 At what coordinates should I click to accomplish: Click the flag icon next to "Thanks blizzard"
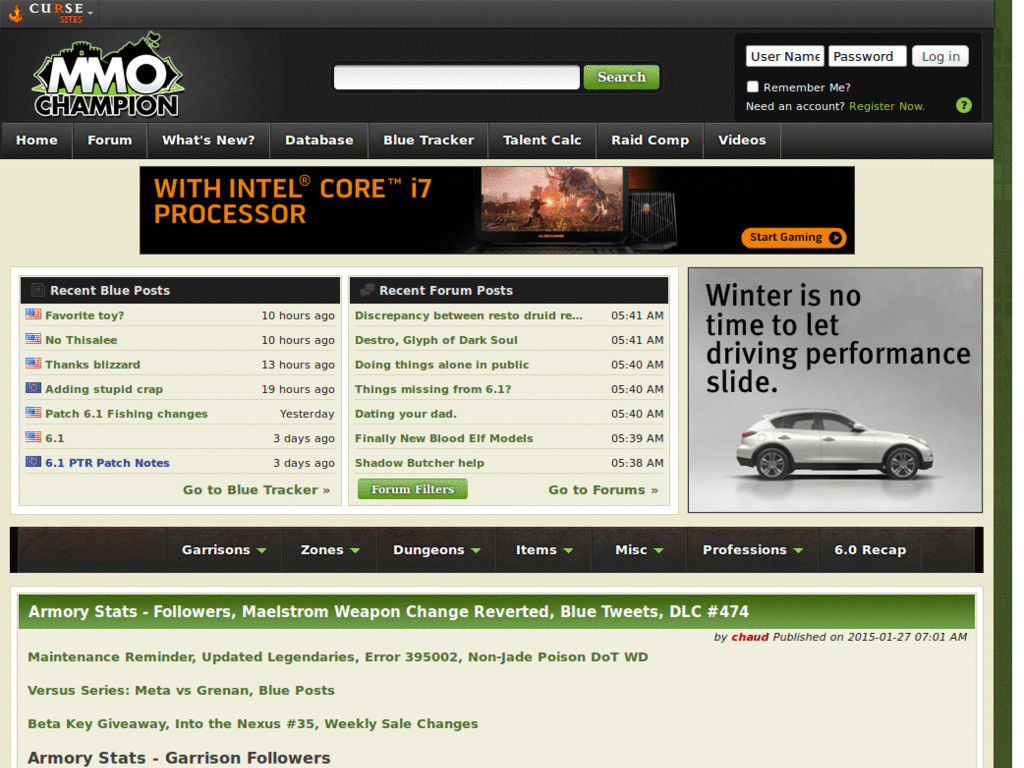[31, 364]
